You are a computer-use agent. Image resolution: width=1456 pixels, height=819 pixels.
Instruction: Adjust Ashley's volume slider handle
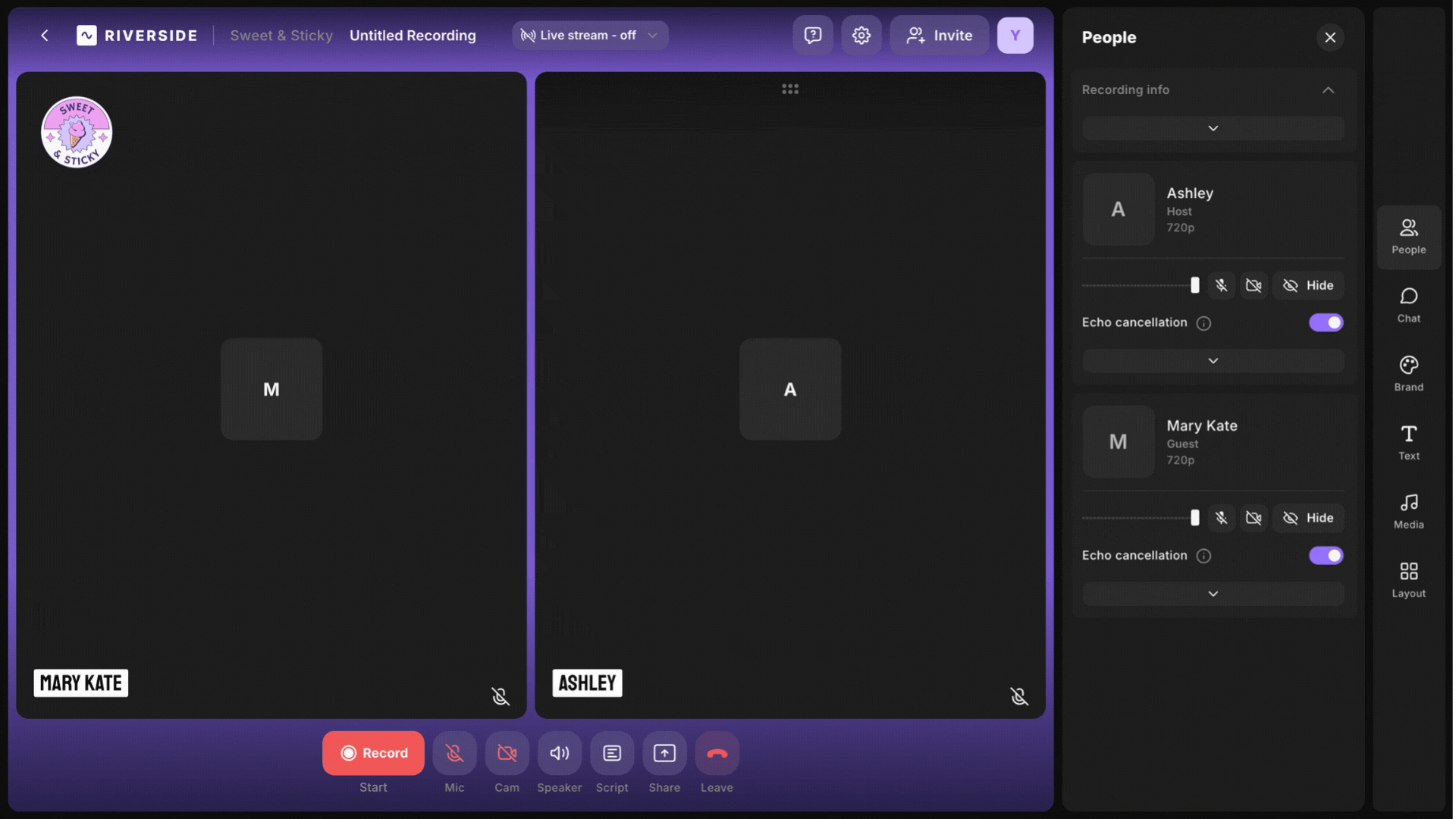tap(1194, 286)
